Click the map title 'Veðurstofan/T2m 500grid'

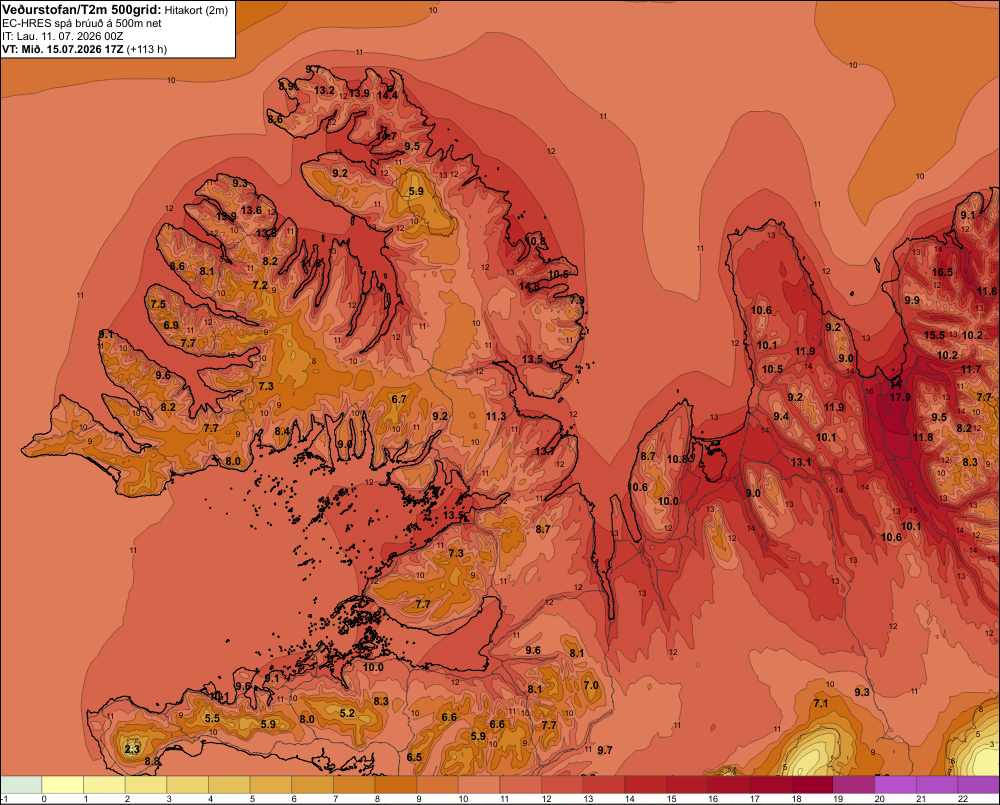(x=81, y=10)
